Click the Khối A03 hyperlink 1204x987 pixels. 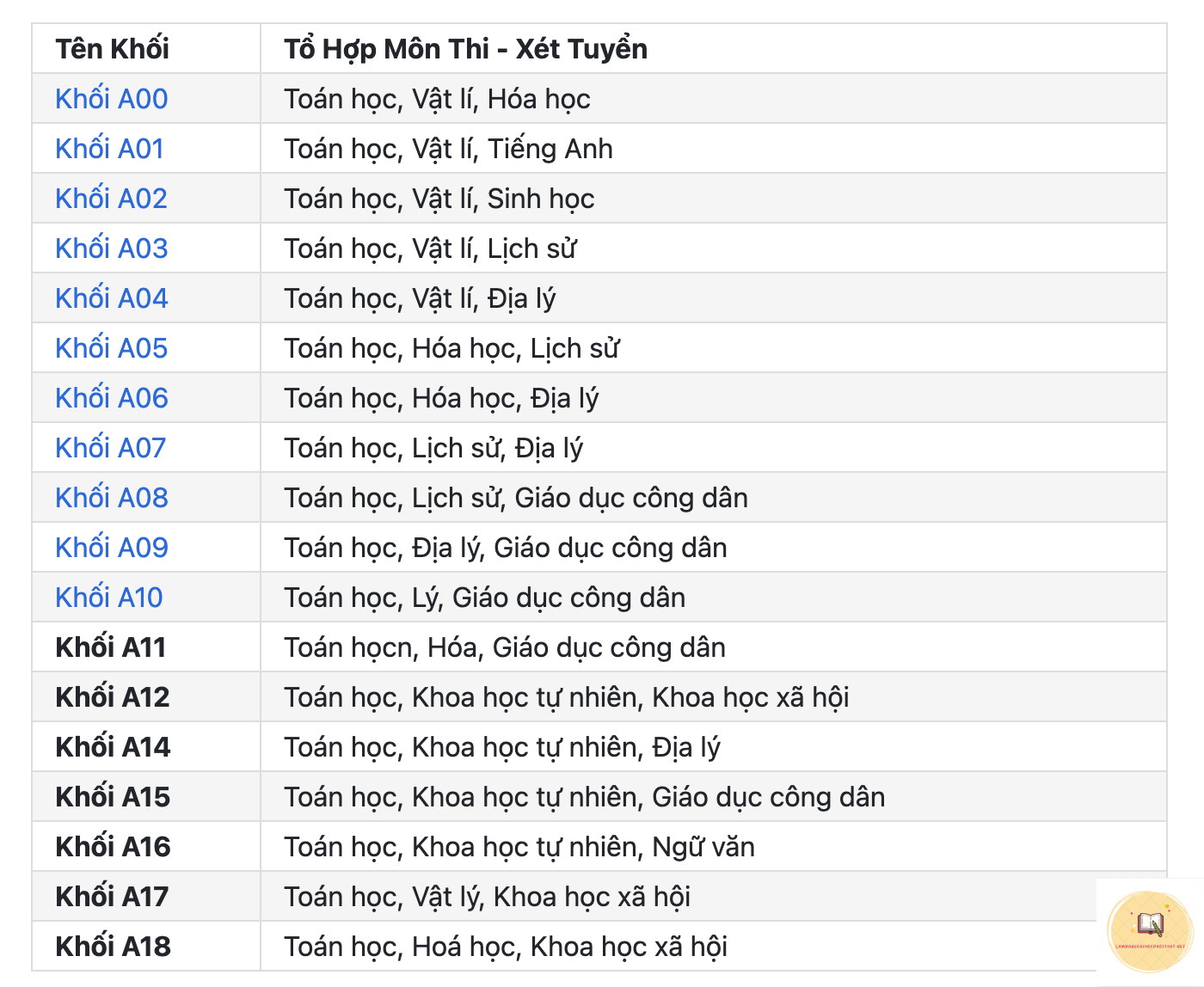tap(112, 248)
